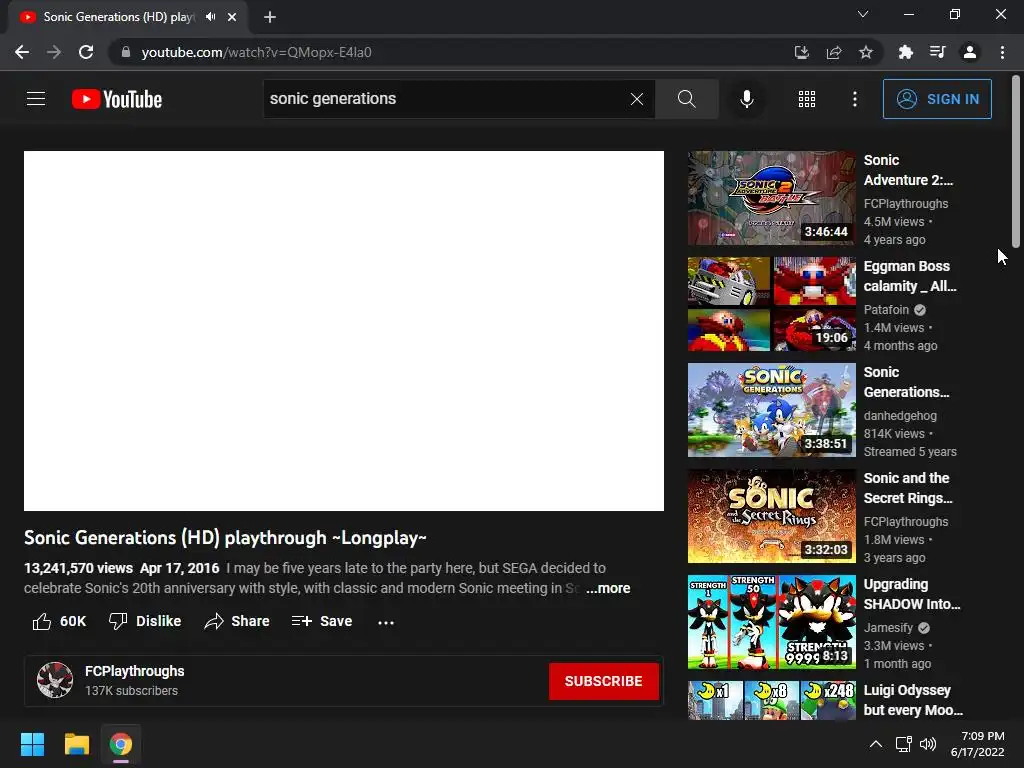Click Jamesify channel name
Screen dimensions: 1024x768
[x=888, y=628]
